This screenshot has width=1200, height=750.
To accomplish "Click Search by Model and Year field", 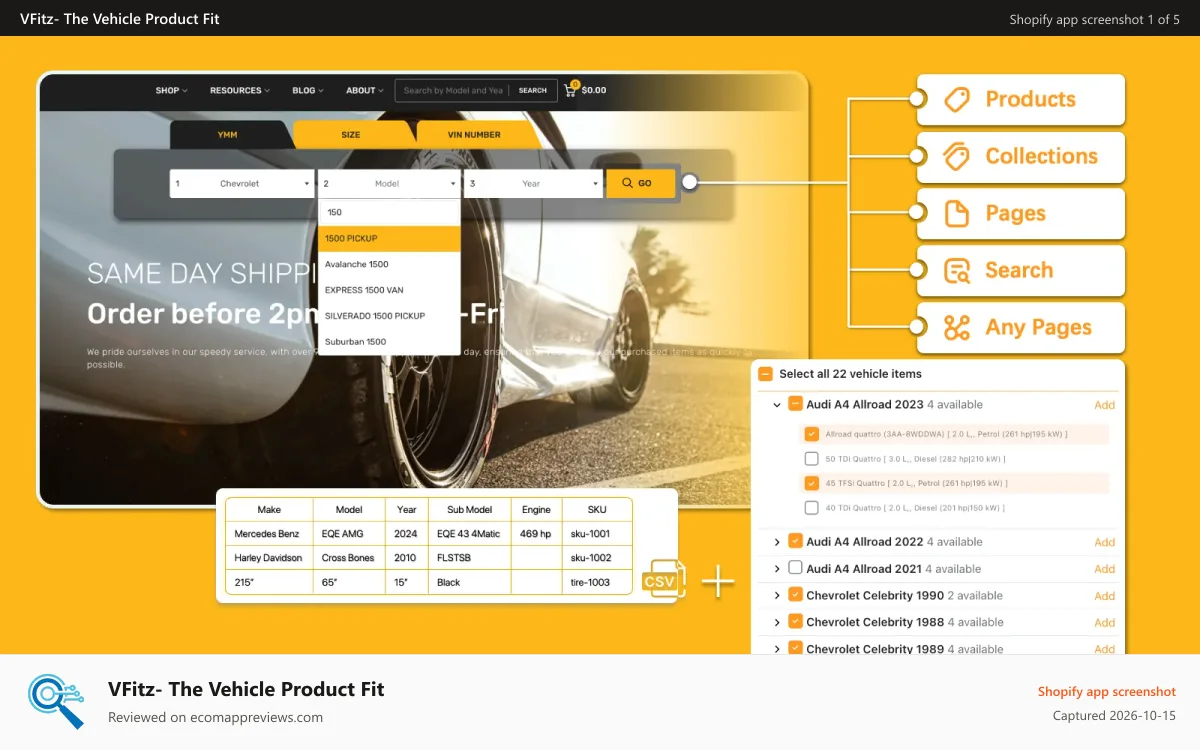I will [x=454, y=90].
